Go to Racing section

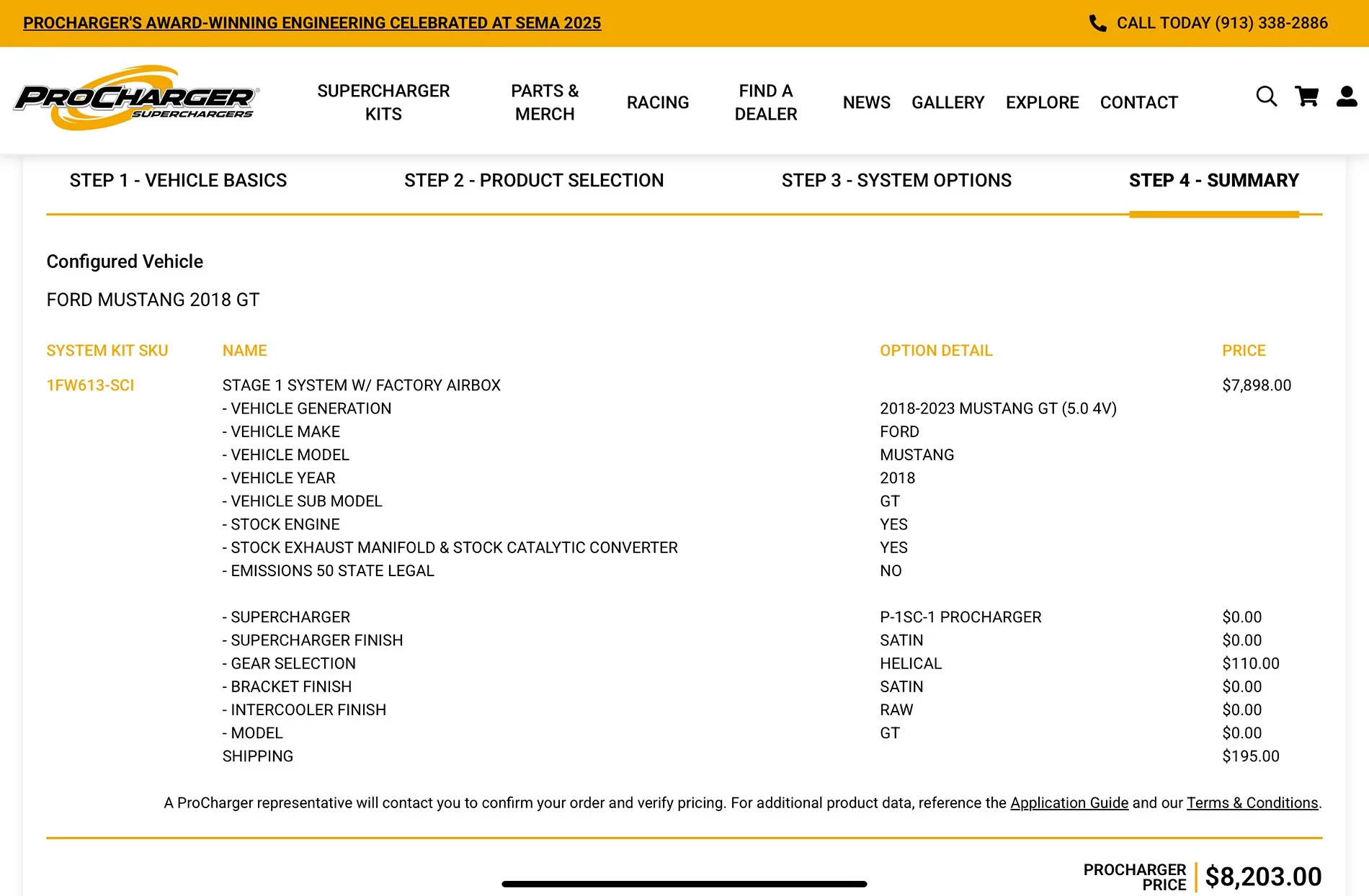click(x=658, y=102)
